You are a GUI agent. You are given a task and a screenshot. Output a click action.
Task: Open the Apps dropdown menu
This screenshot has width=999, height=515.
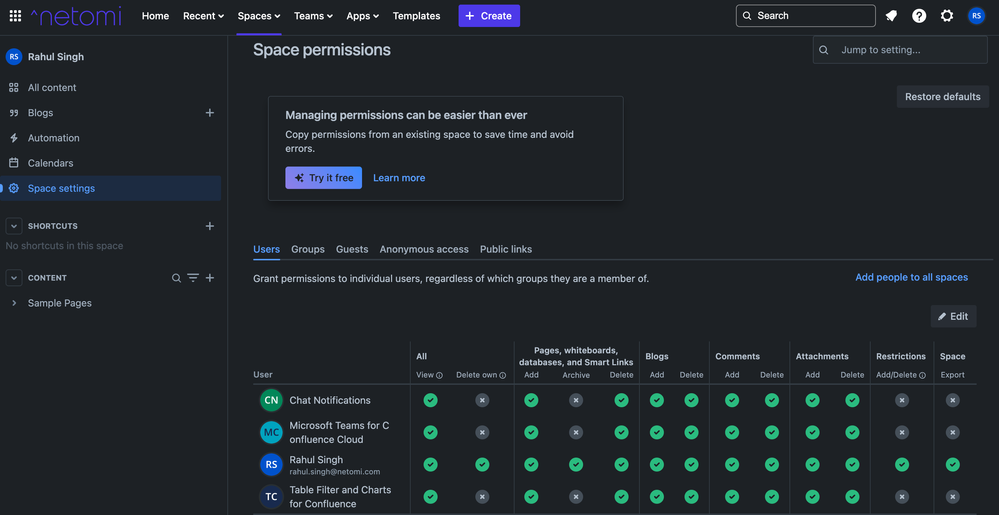pyautogui.click(x=363, y=16)
